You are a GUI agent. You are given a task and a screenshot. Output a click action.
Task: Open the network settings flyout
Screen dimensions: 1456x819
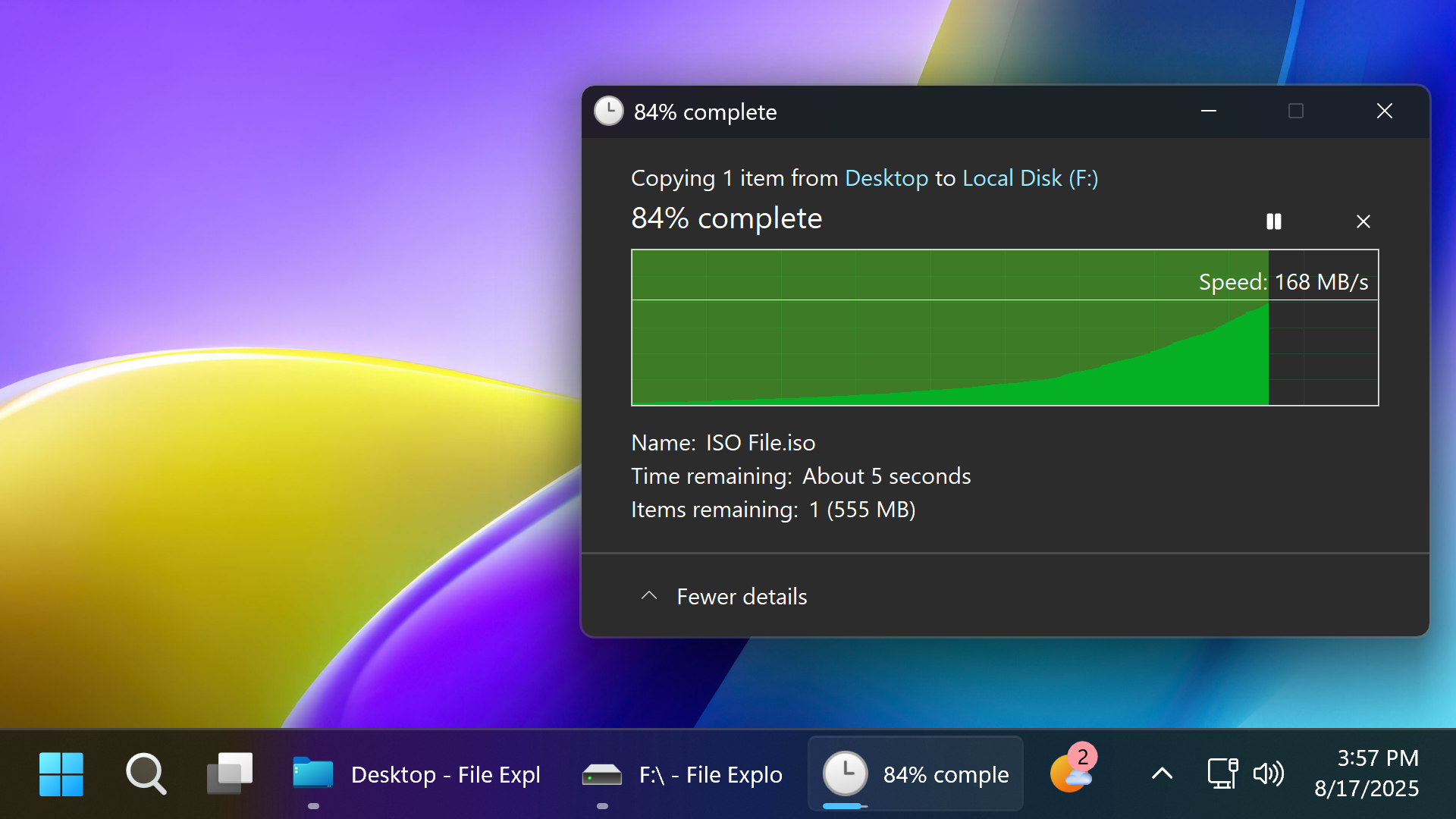tap(1222, 774)
